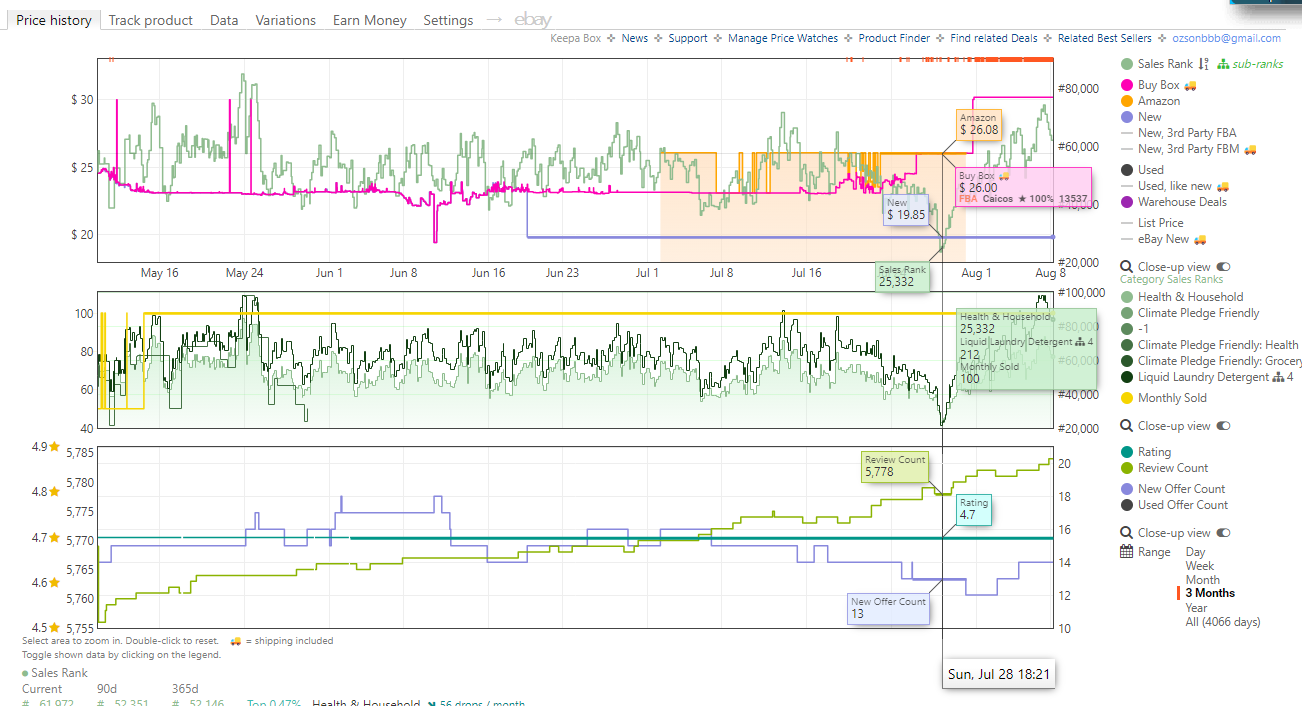The width and height of the screenshot is (1302, 706).
Task: Set chart range to Week
Action: coord(1199,566)
